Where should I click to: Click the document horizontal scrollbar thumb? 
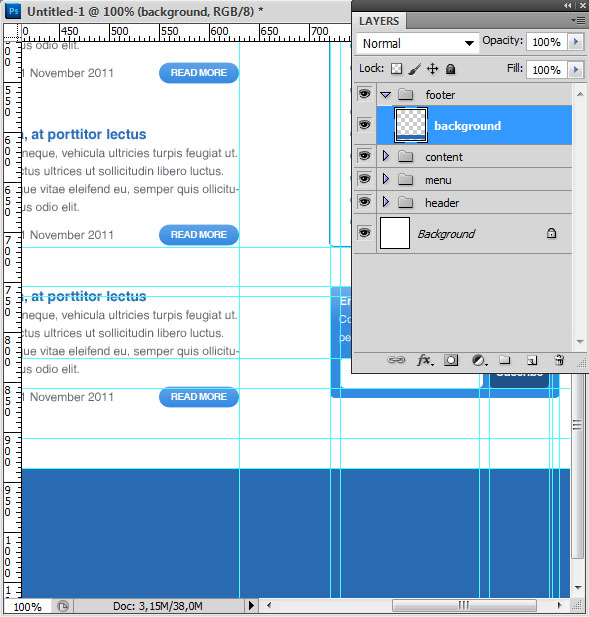click(464, 605)
